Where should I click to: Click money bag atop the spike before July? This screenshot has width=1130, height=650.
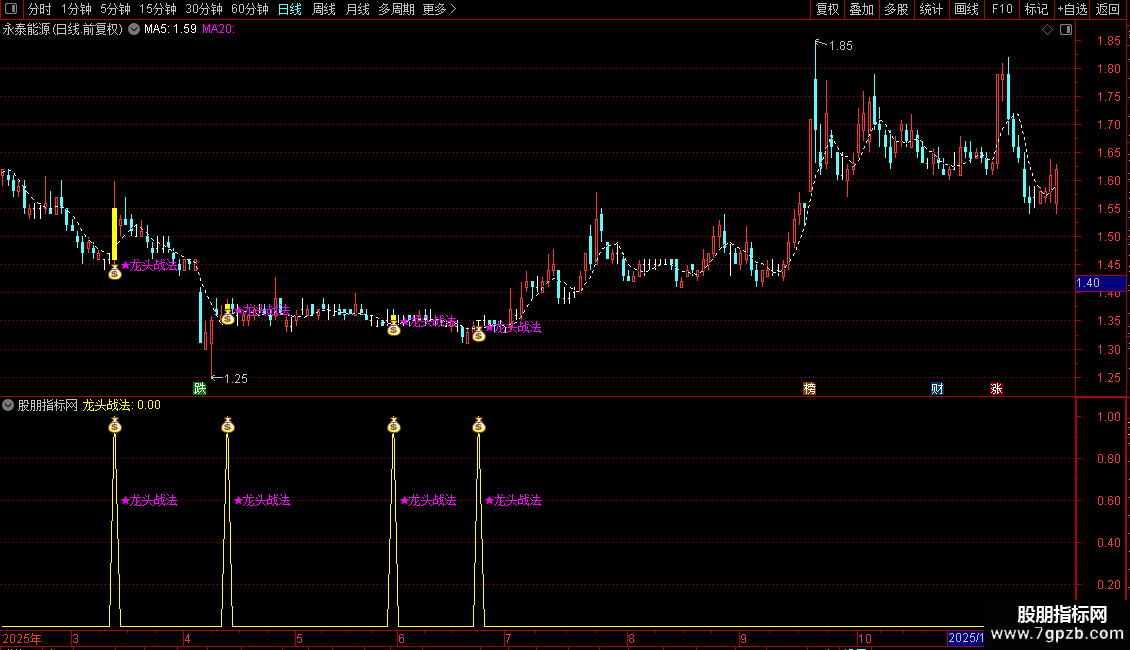pyautogui.click(x=479, y=424)
